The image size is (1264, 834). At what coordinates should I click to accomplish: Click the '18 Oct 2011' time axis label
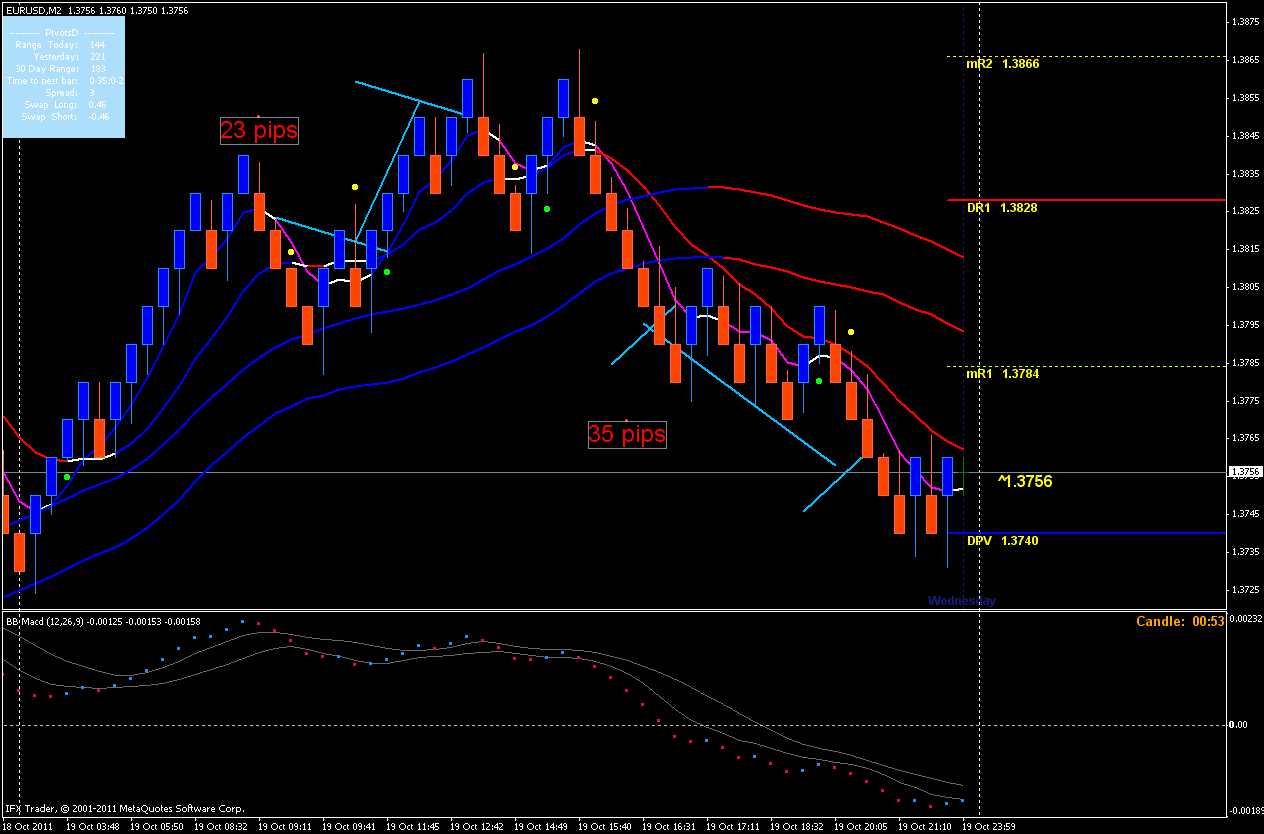[28, 827]
